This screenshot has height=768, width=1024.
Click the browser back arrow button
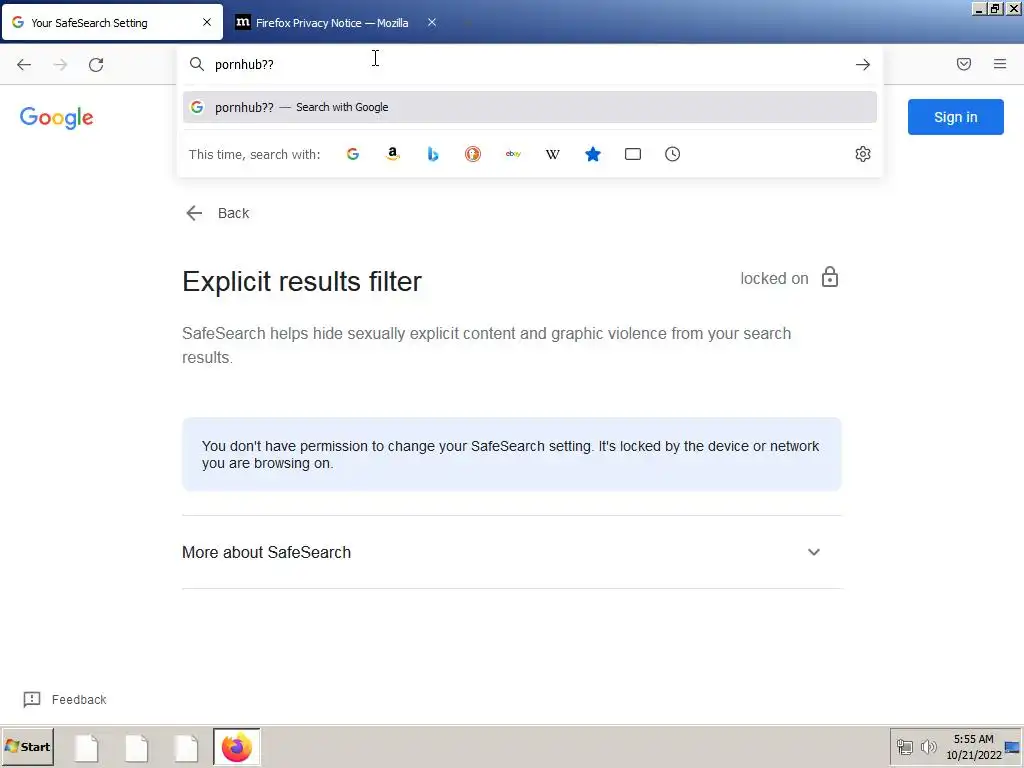point(24,65)
